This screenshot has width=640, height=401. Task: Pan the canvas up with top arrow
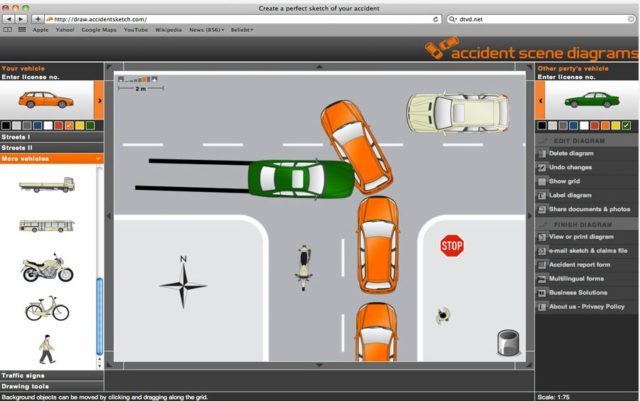pyautogui.click(x=320, y=67)
